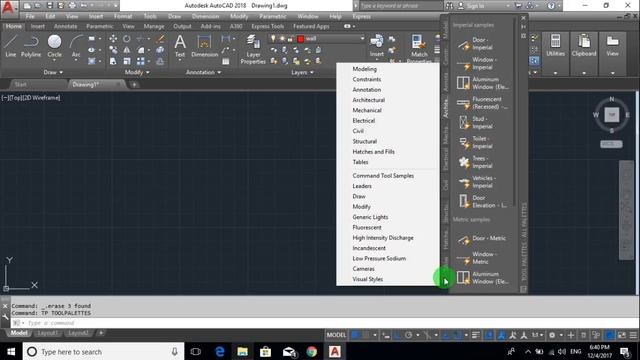Switch to the Annotate ribbon tab
This screenshot has height=360, width=640.
(x=65, y=26)
